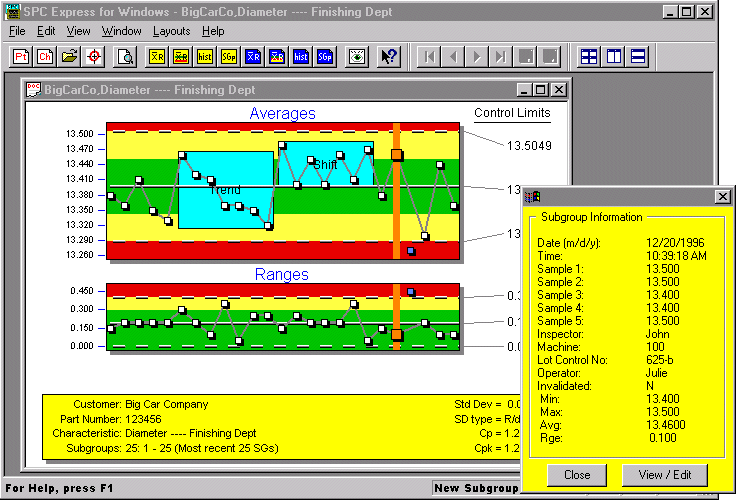Open a file with the folder icon
This screenshot has width=736, height=500.
70,57
